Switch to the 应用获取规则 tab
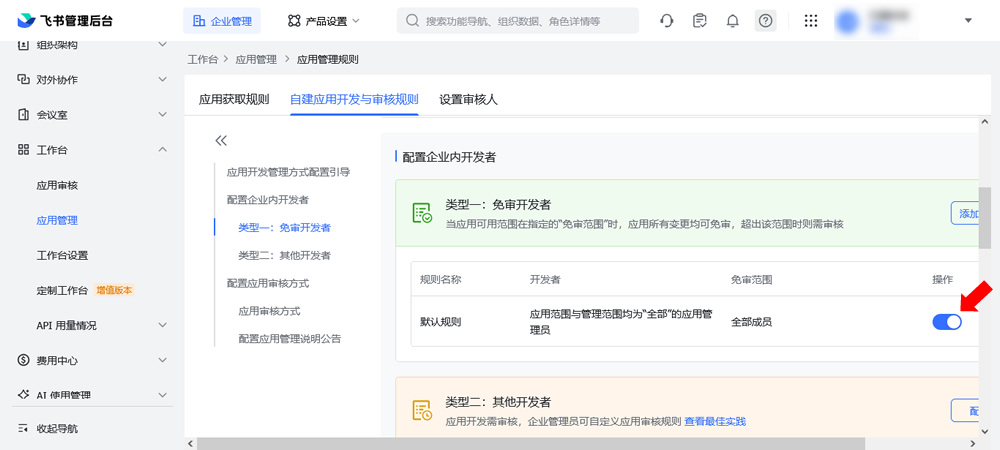 [x=234, y=99]
